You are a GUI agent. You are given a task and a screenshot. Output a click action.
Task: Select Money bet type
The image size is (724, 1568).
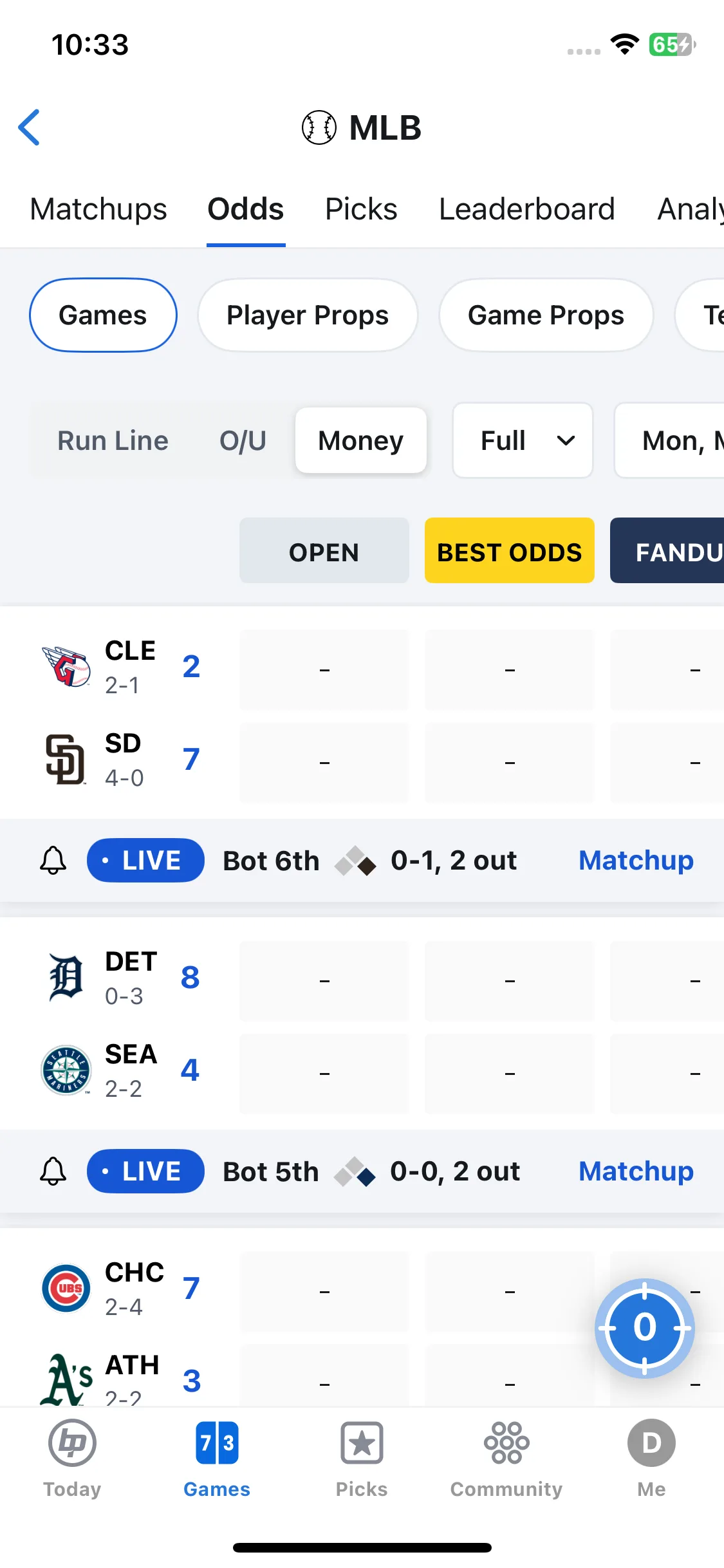click(361, 441)
